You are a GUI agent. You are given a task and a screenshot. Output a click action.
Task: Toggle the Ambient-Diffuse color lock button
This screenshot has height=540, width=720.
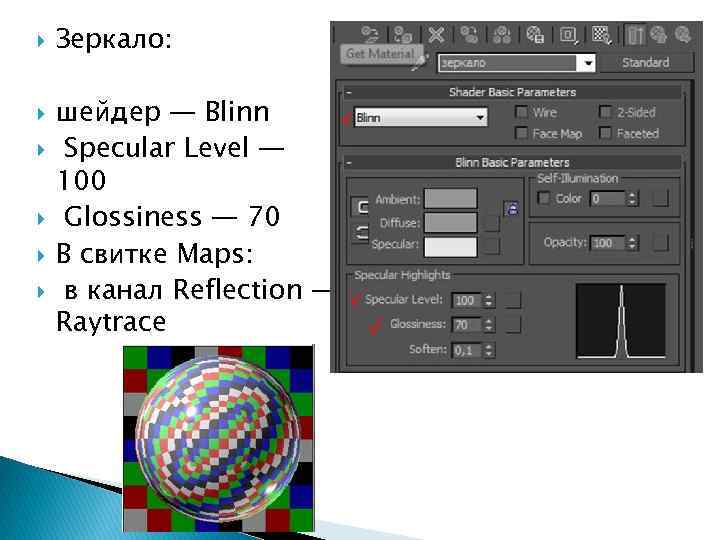pos(361,207)
